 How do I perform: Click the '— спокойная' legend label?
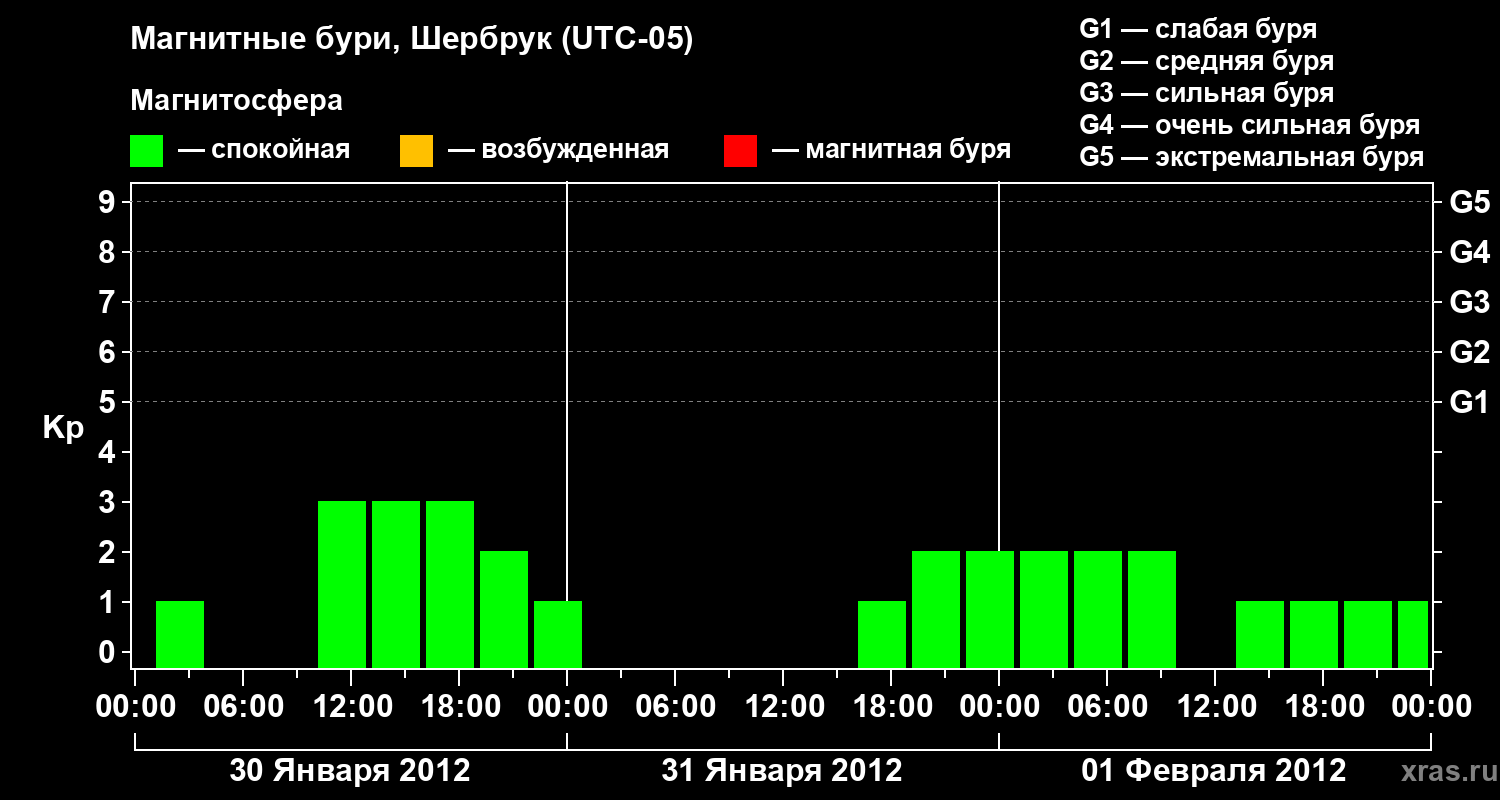click(264, 151)
